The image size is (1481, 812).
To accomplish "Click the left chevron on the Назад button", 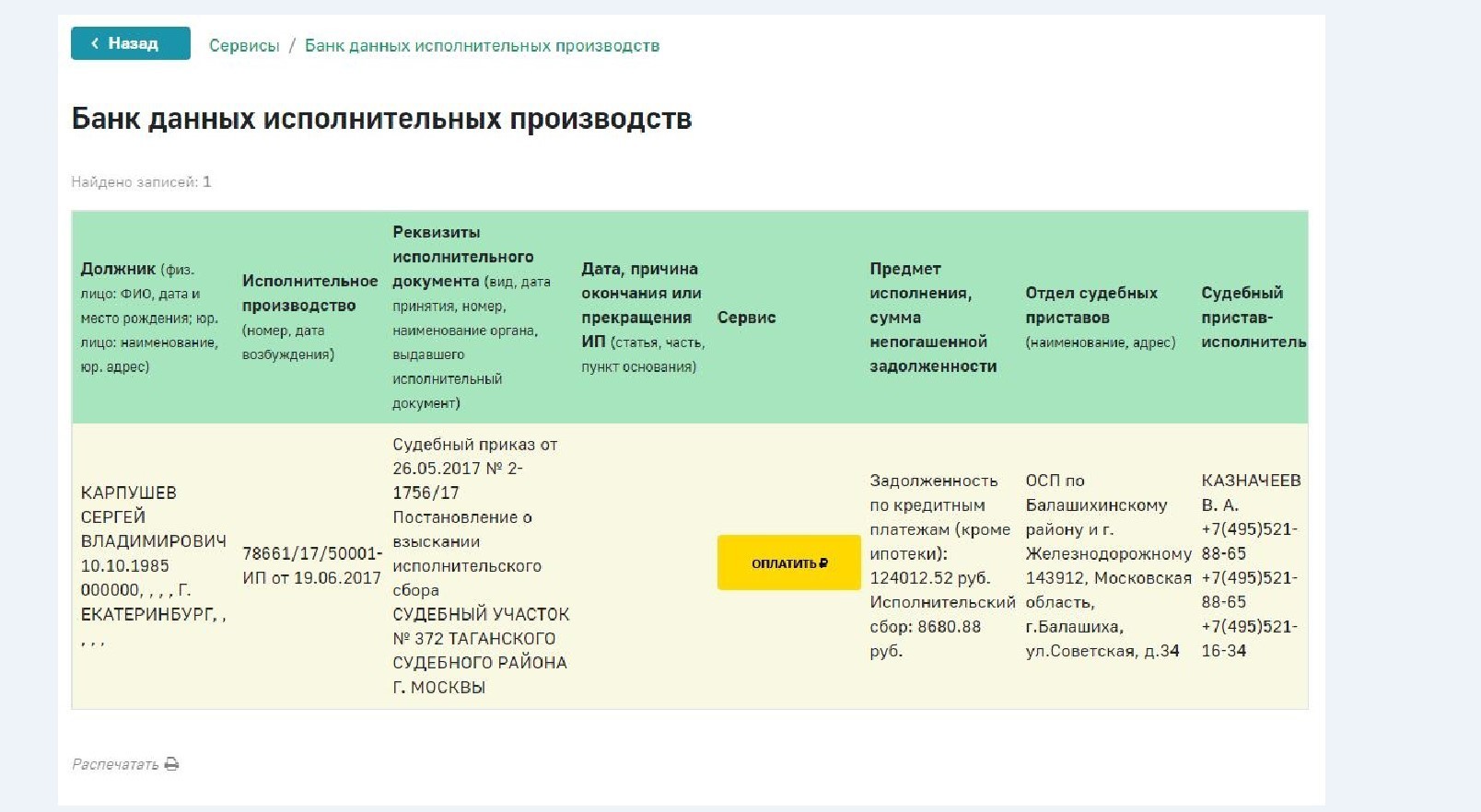I will 95,43.
